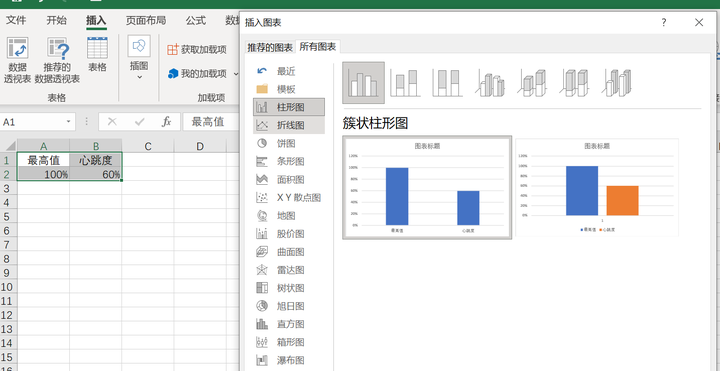Select cell B2 containing 60%

[96, 174]
